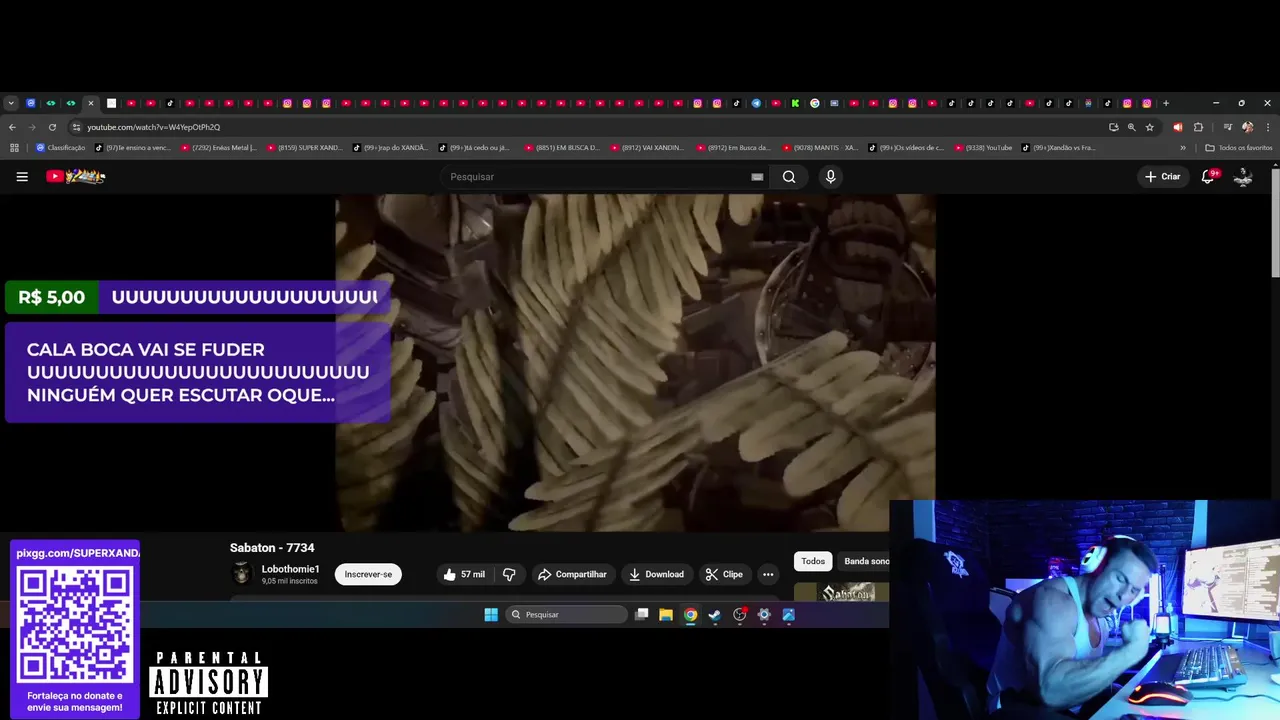Open the Sabaton recommended video thumbnail
1280x720 pixels.
841,592
